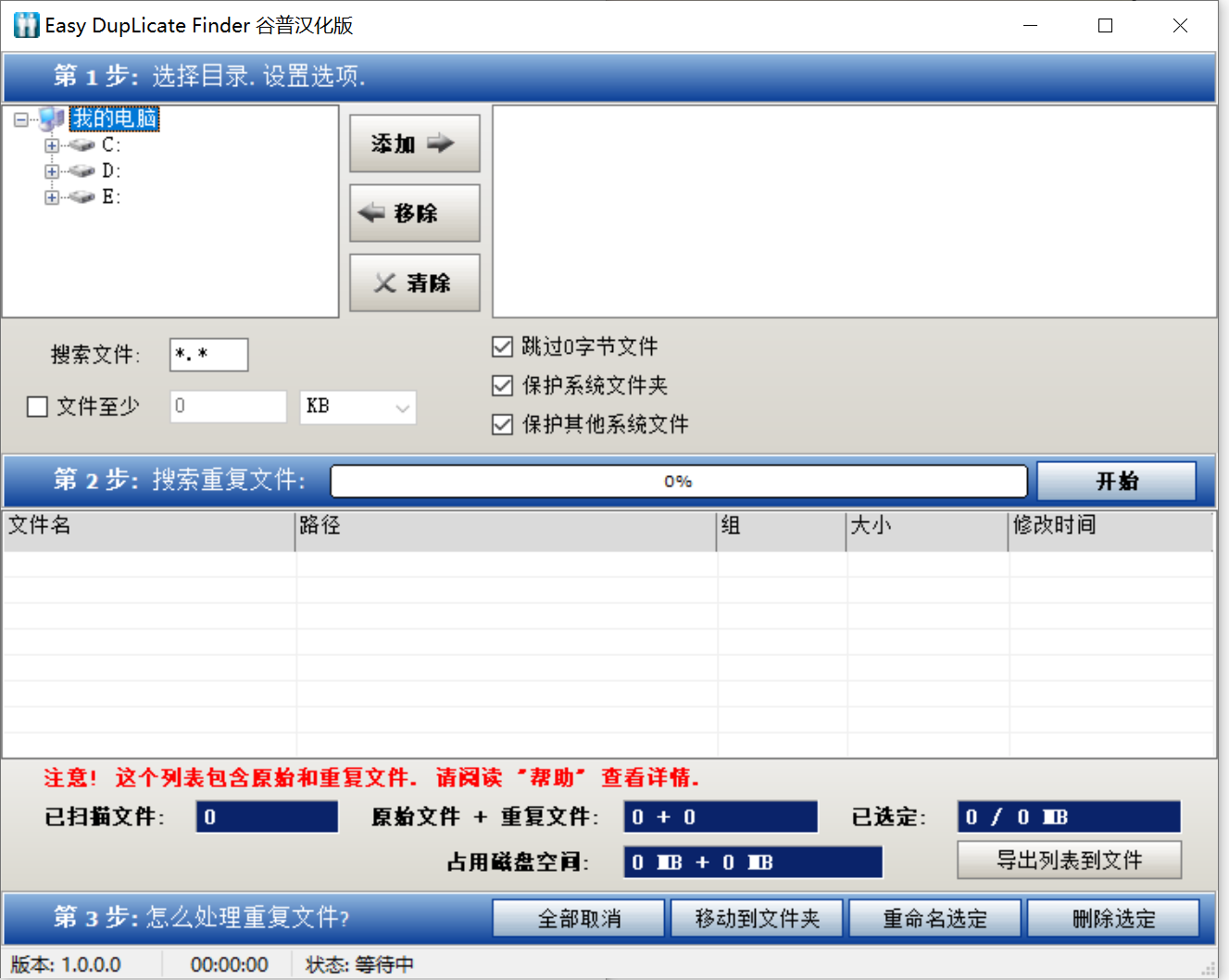Click the window resize grip icon
Screen dimensions: 1229x980
(x=1208, y=968)
